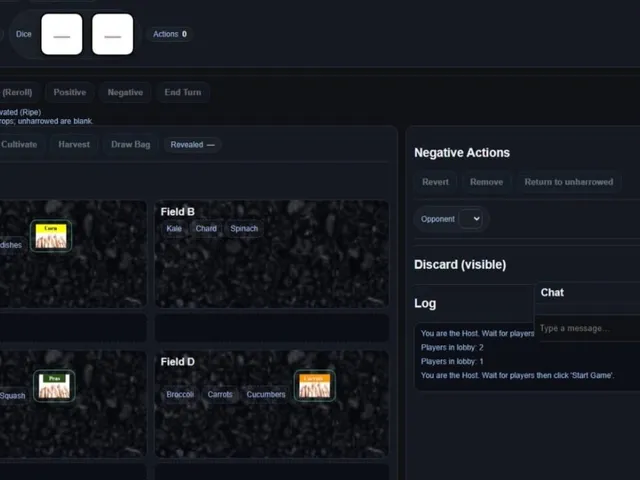640x480 pixels.
Task: Select the Chard tag in Field B
Action: 206,229
